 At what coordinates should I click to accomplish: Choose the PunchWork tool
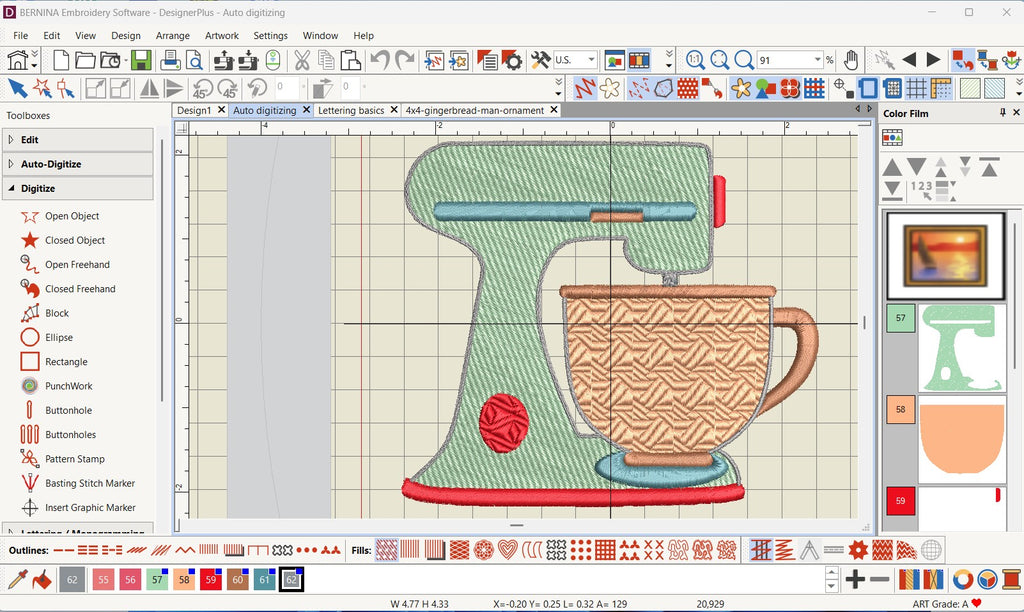click(68, 386)
